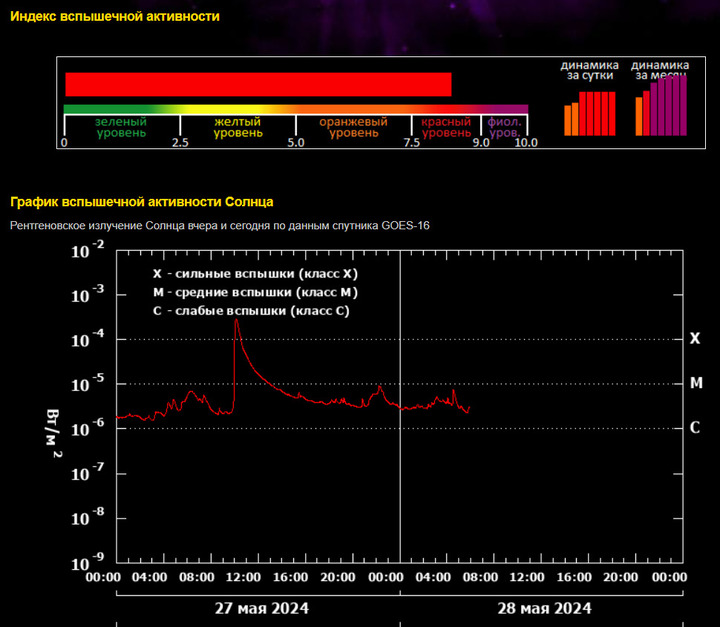Click the monthly dynamics bar chart
This screenshot has height=627, width=720.
tap(661, 106)
